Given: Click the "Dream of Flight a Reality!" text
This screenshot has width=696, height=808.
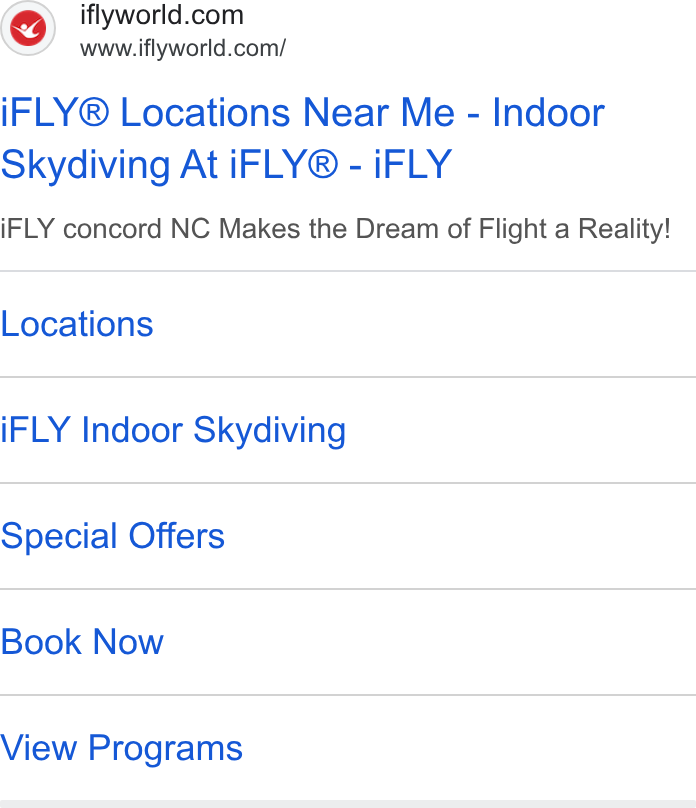Looking at the screenshot, I should click(513, 229).
